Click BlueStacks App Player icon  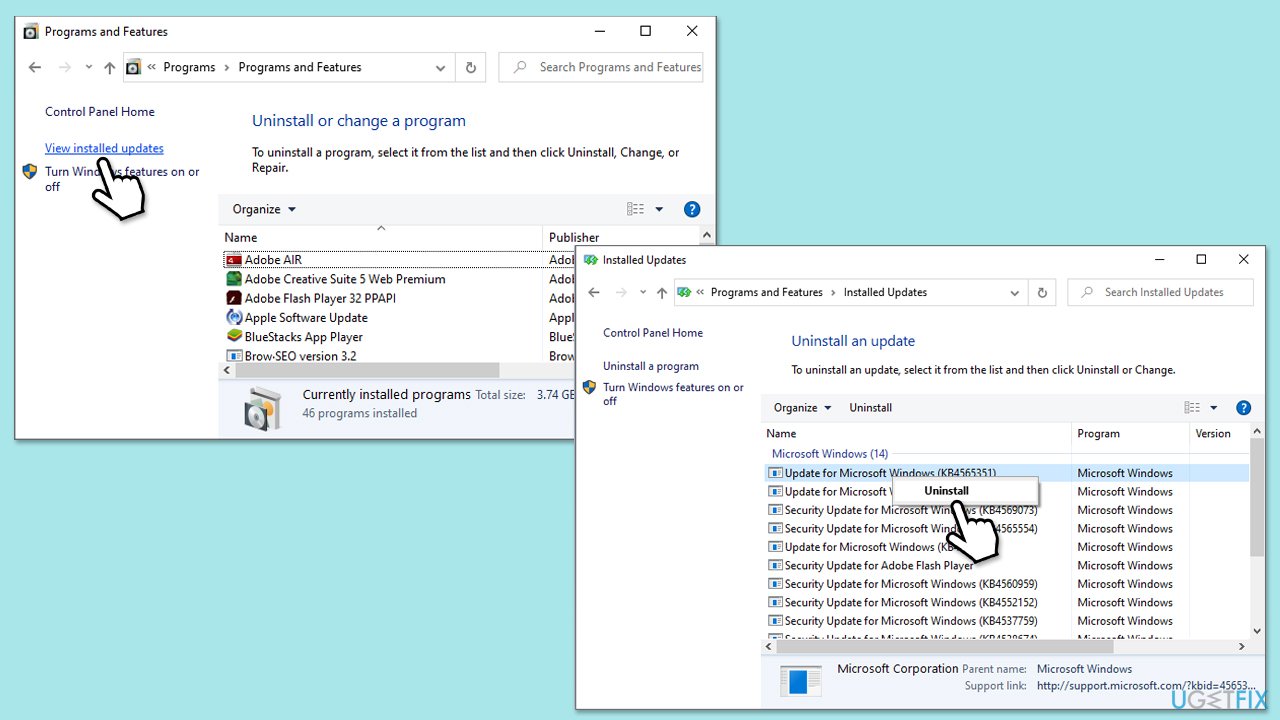point(234,337)
